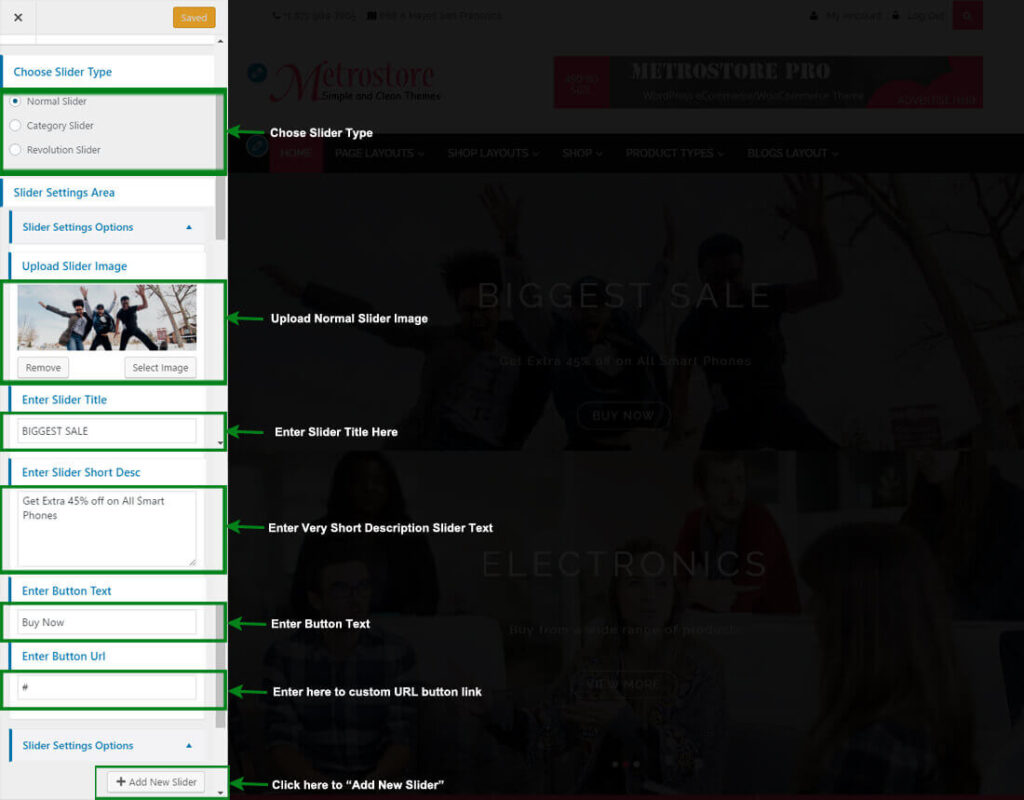Click the map icon beside the address
1024x800 pixels.
(372, 16)
